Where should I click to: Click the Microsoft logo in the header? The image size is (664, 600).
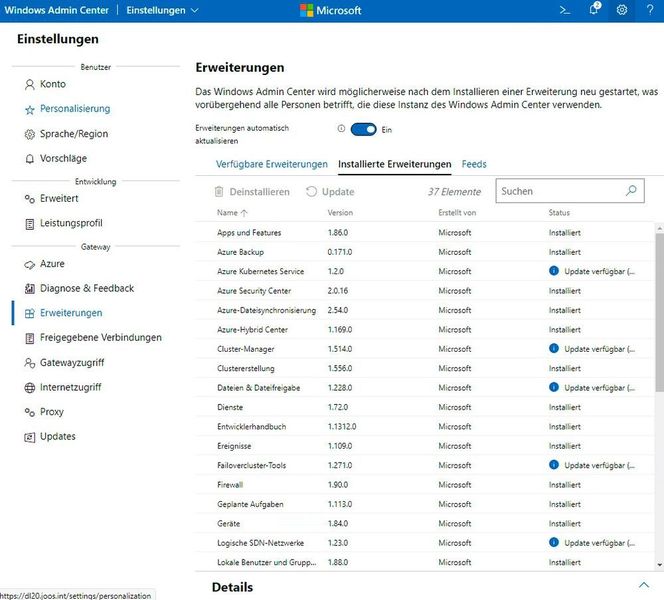tap(330, 10)
